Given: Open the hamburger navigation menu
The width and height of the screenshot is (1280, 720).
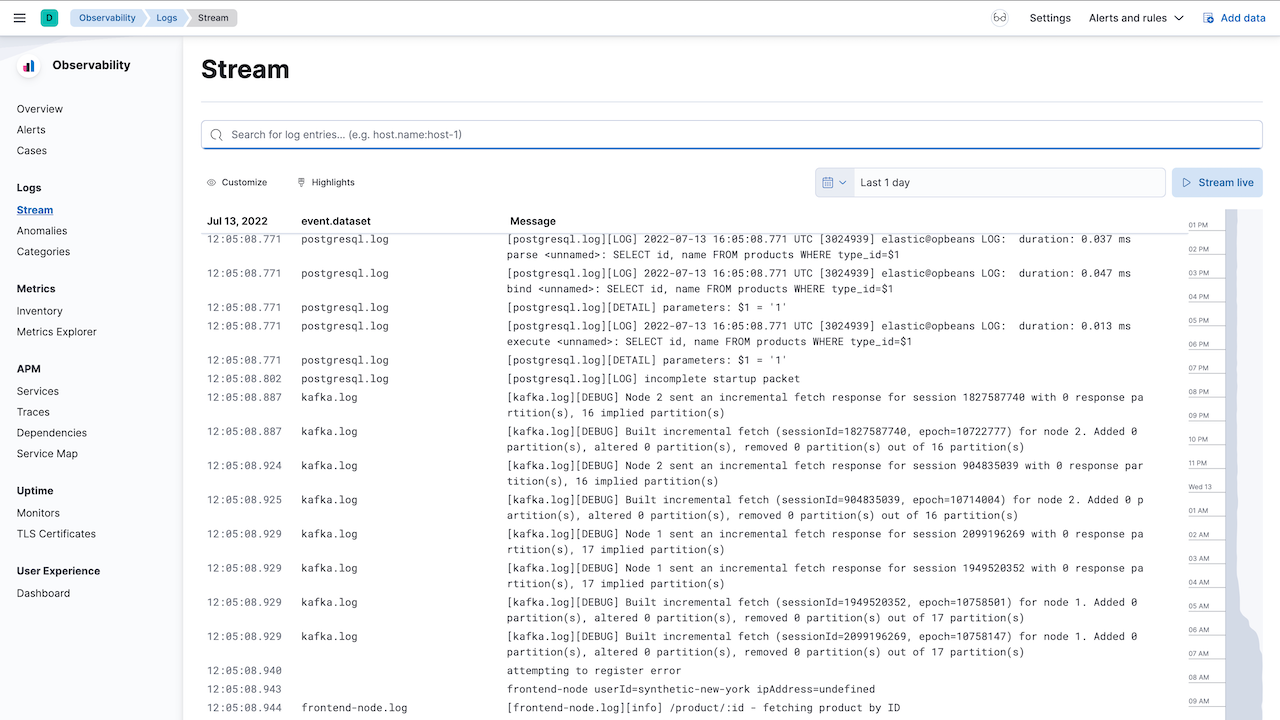Looking at the screenshot, I should [20, 18].
